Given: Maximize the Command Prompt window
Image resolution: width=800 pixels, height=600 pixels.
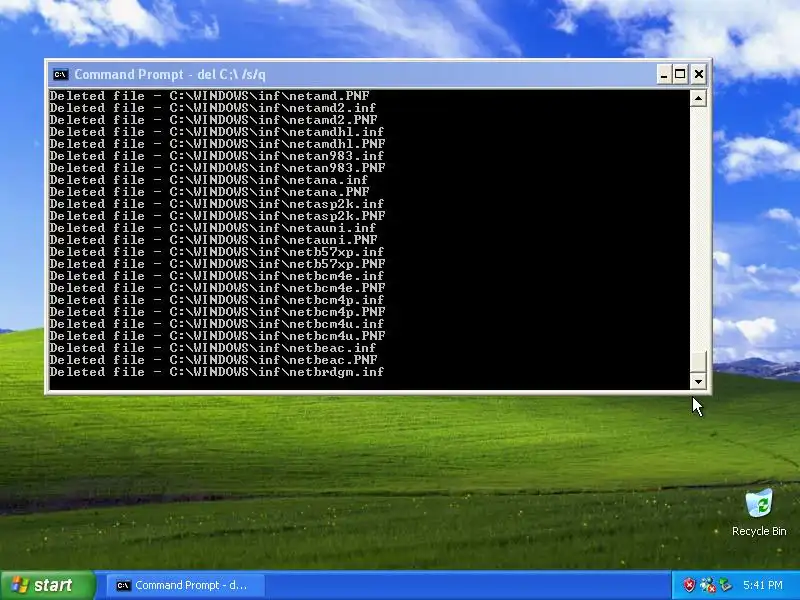Looking at the screenshot, I should click(x=680, y=74).
